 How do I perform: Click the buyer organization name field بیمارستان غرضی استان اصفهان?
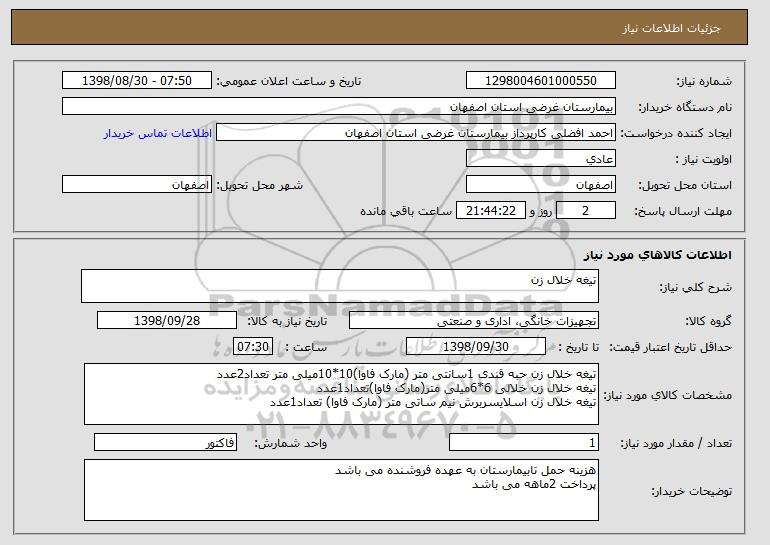(339, 107)
